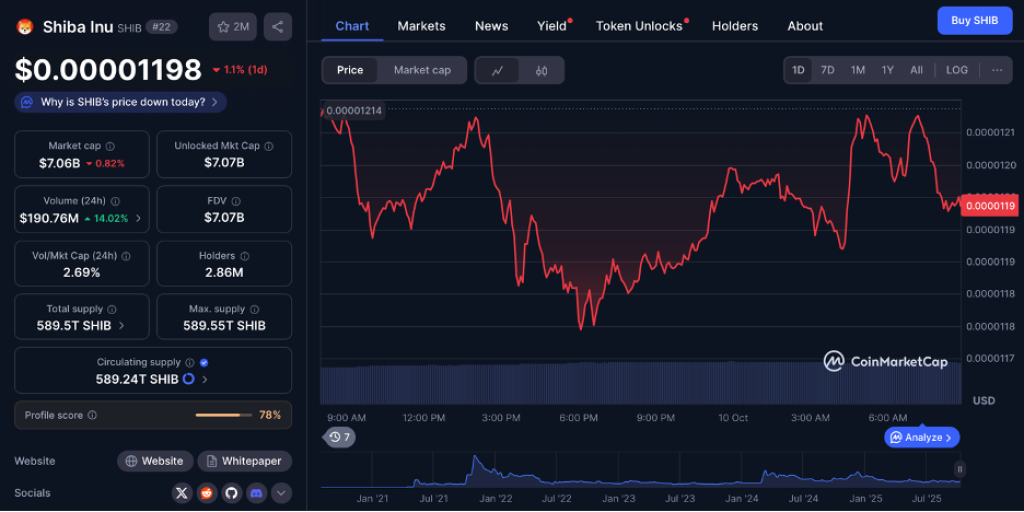The height and width of the screenshot is (512, 1024).
Task: Switch to the Holders tab
Action: [x=734, y=26]
